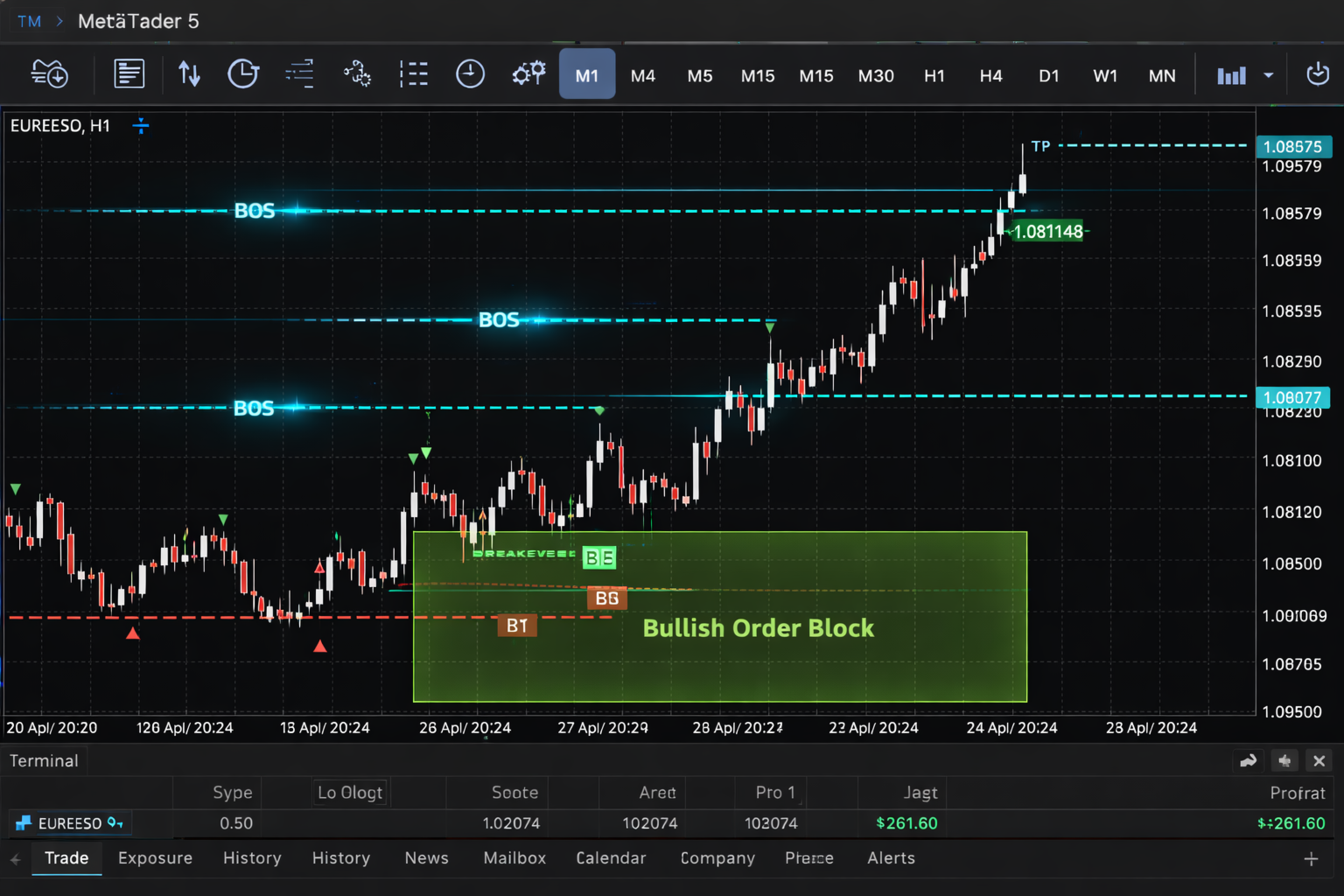Toggle the M1 timeframe button
Image resolution: width=1344 pixels, height=896 pixels.
point(586,74)
